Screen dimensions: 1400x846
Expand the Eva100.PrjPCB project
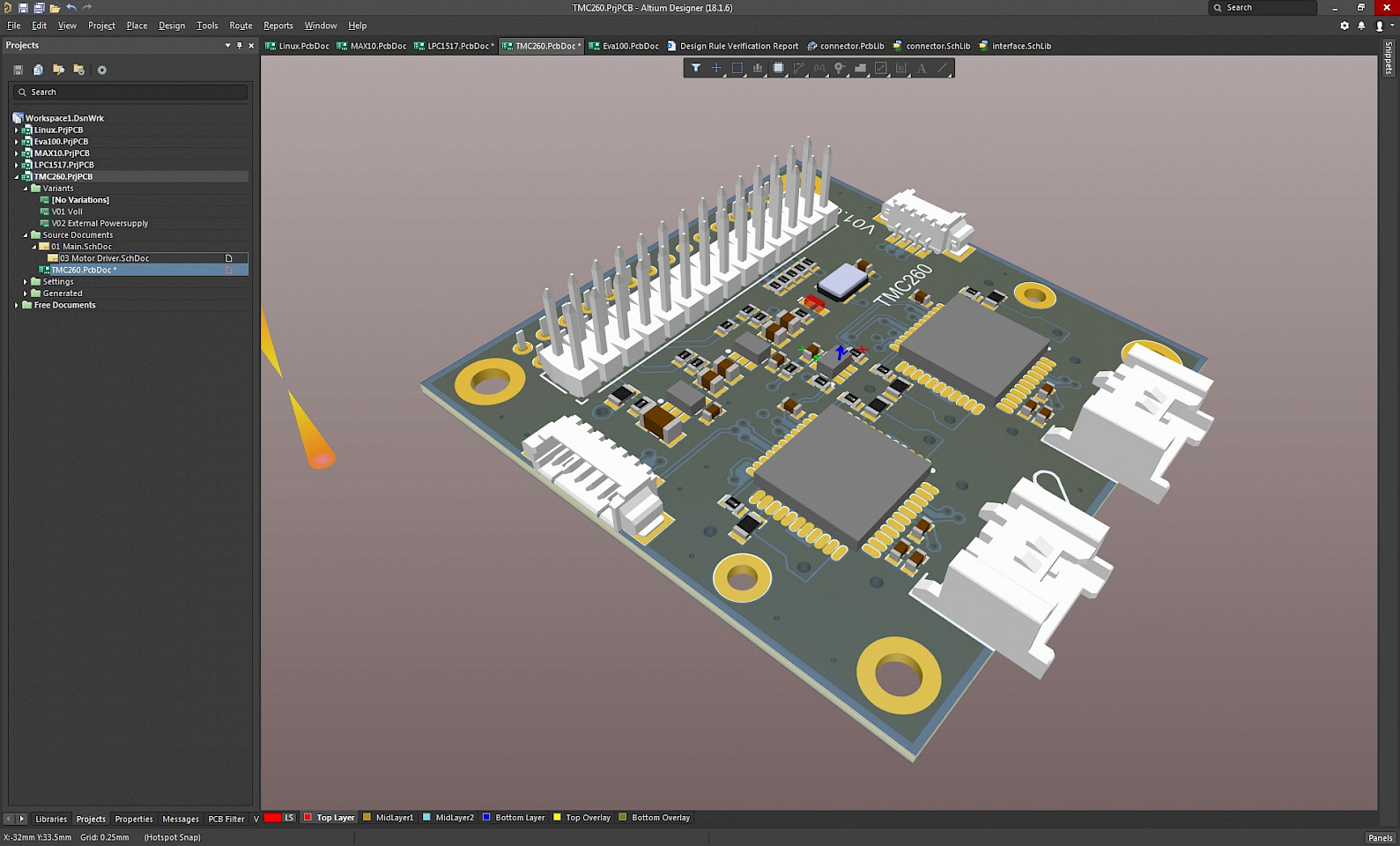pyautogui.click(x=16, y=141)
